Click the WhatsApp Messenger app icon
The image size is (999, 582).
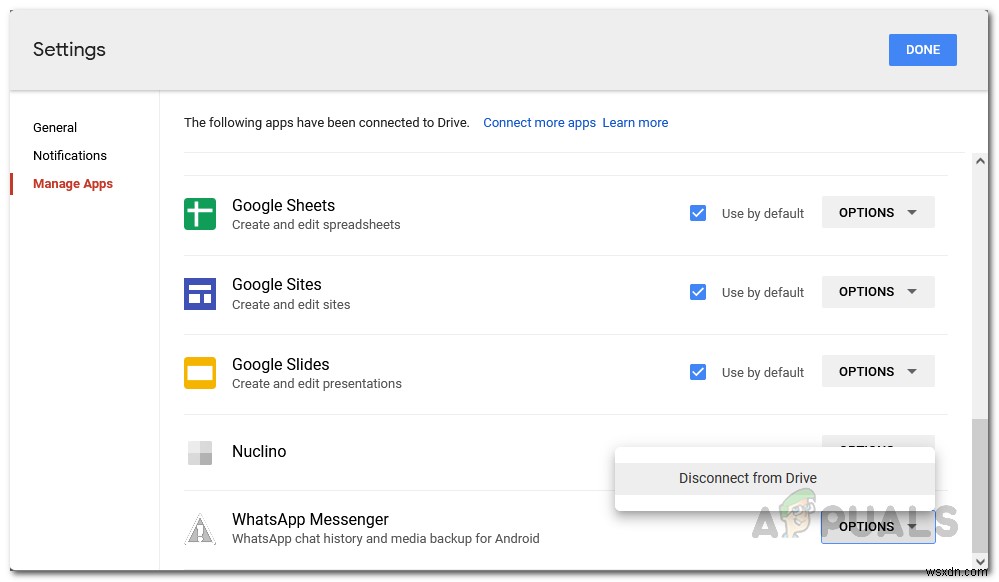coord(200,529)
